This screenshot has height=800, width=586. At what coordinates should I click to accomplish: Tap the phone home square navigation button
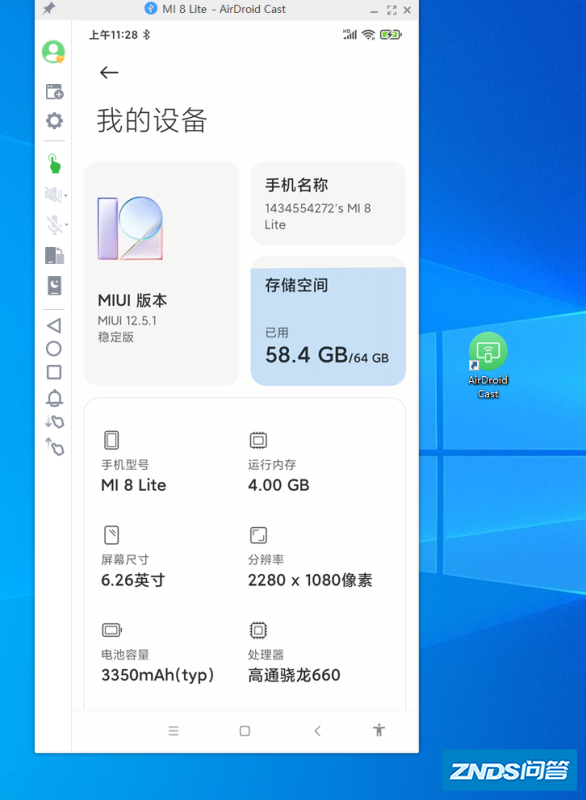click(x=245, y=731)
